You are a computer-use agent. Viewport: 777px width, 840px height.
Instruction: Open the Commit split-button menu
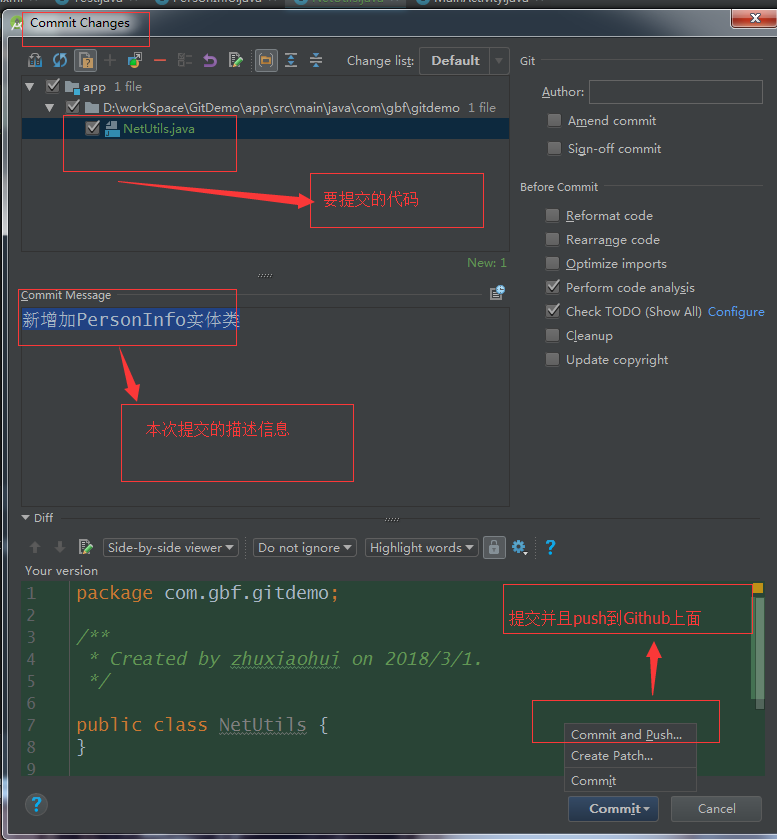pos(647,809)
